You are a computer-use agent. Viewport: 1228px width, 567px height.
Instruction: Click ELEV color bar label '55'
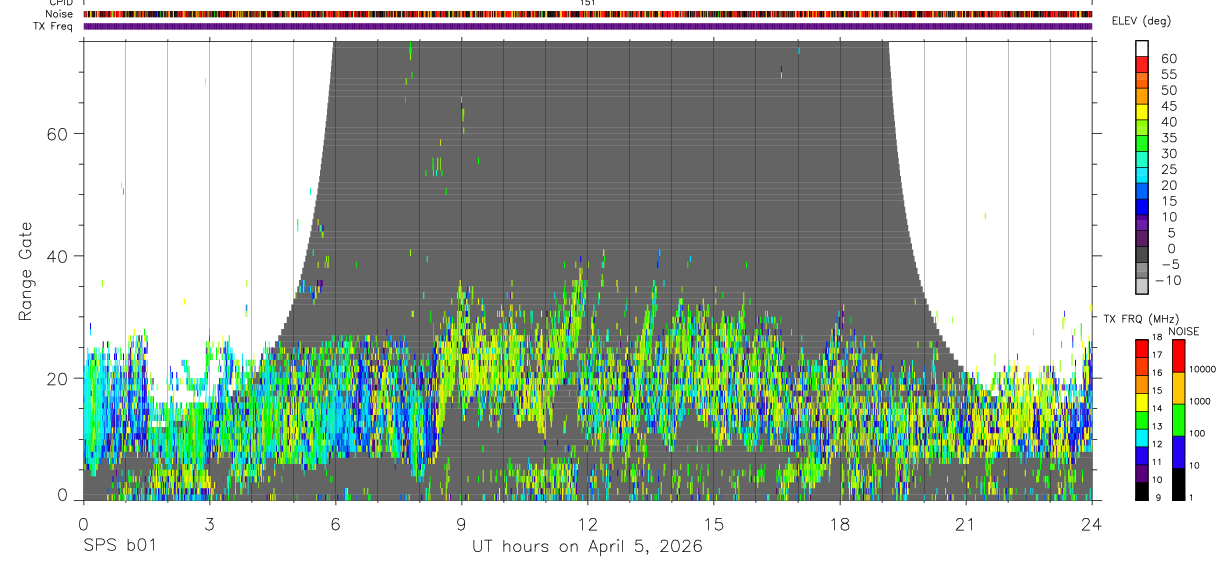tap(1168, 75)
